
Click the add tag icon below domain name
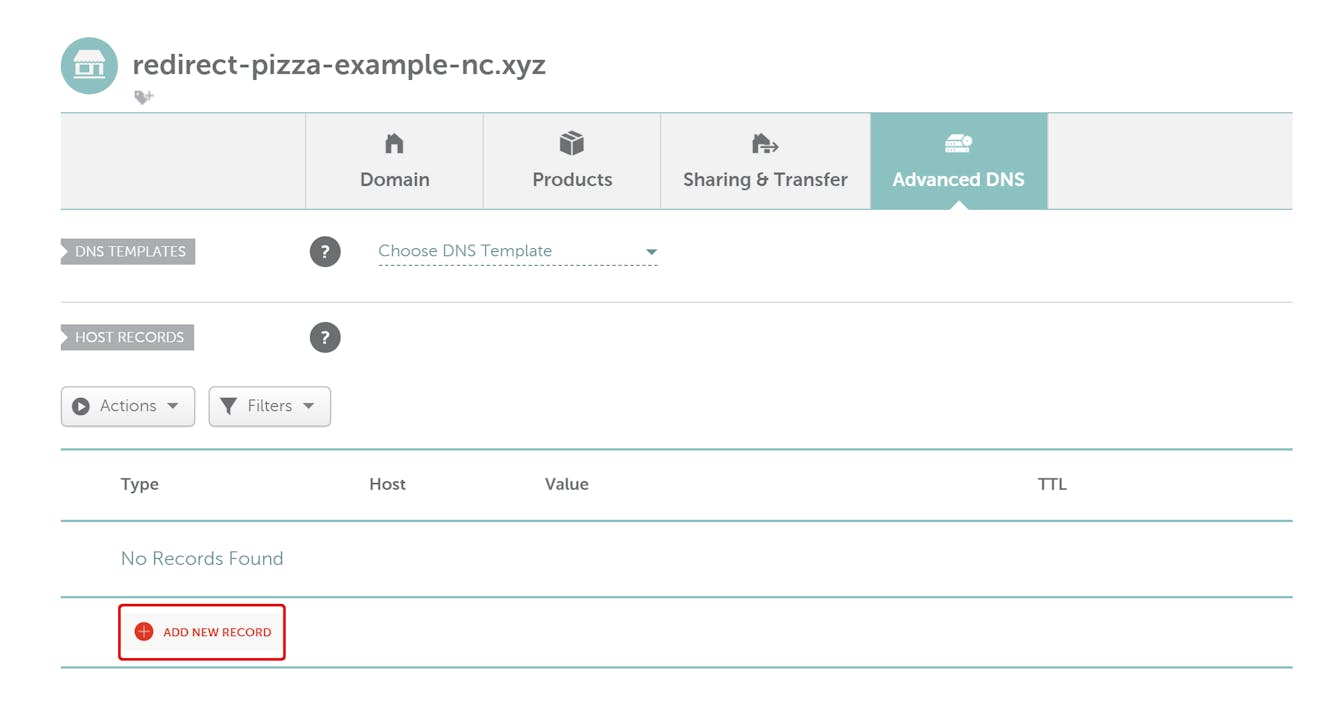pos(144,97)
